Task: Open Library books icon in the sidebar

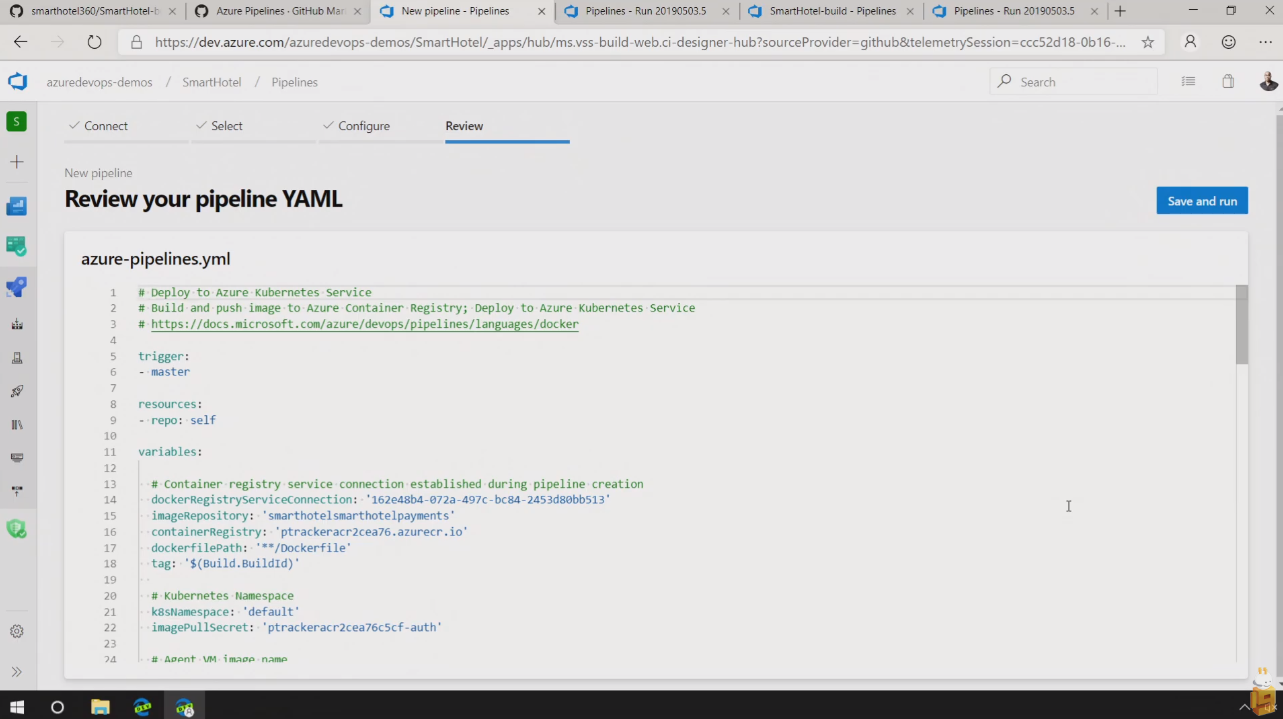Action: click(16, 425)
